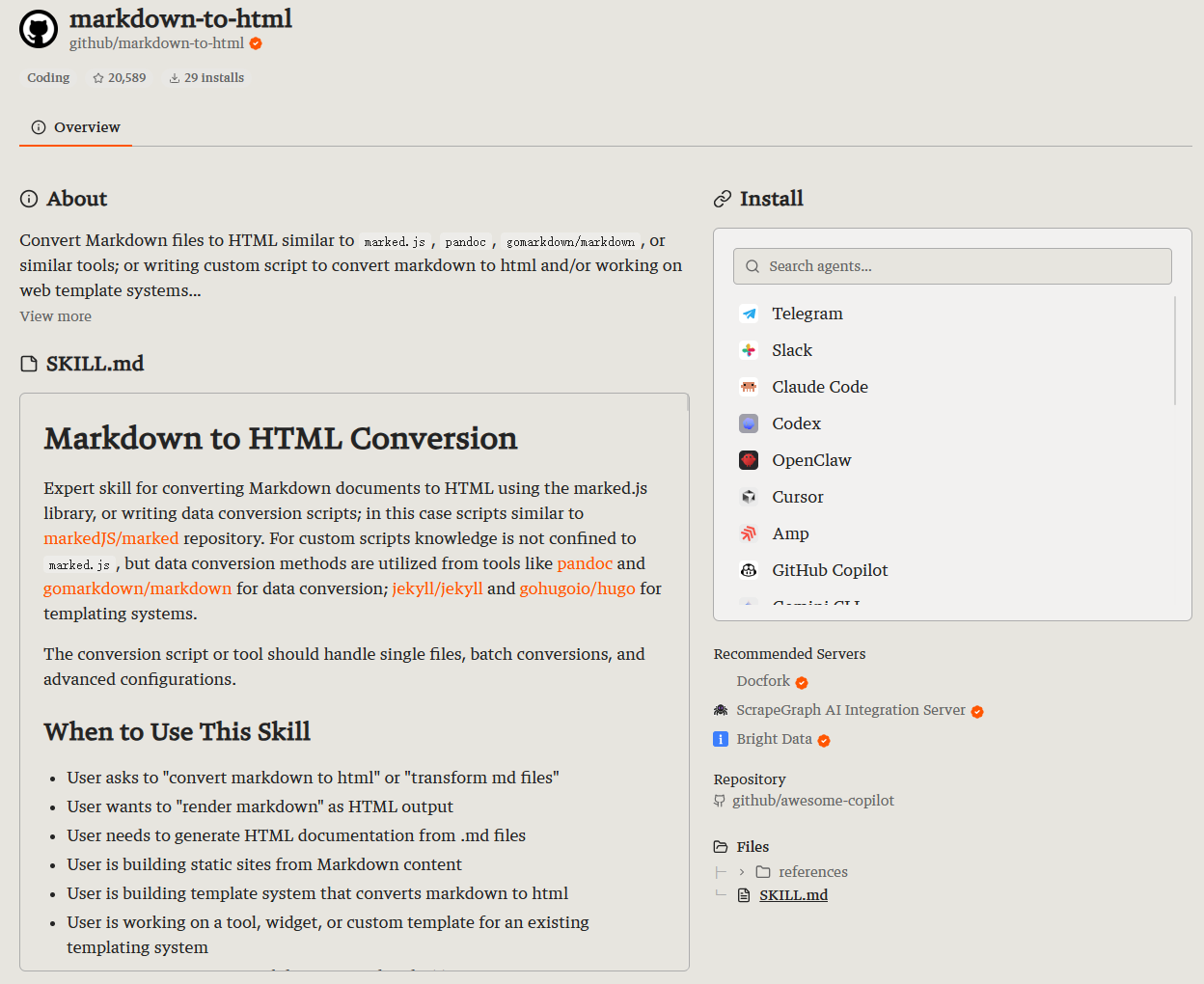Image resolution: width=1204 pixels, height=984 pixels.
Task: Follow the gomarkdown/markdown link
Action: [x=137, y=588]
